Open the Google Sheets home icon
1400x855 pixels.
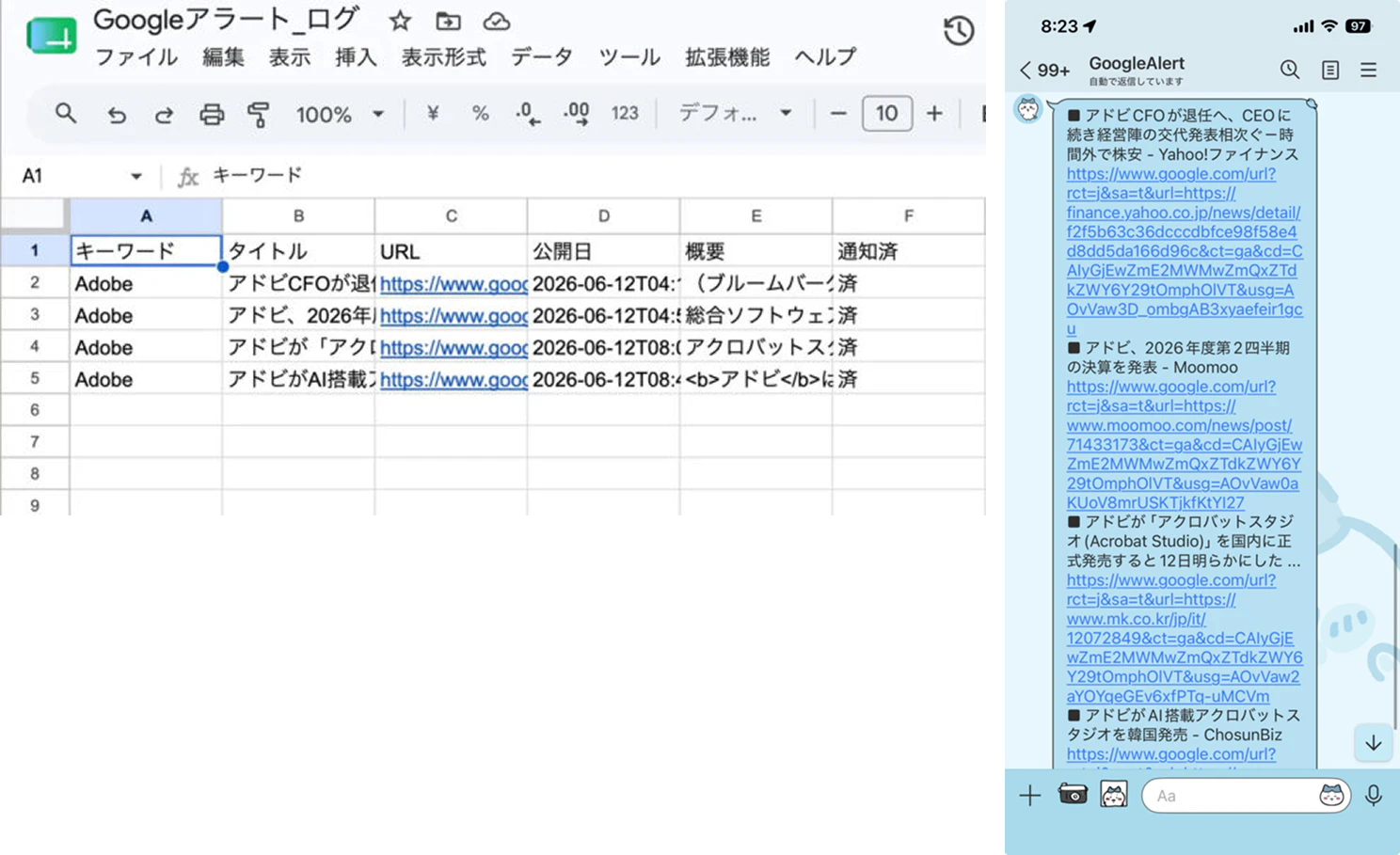click(52, 37)
